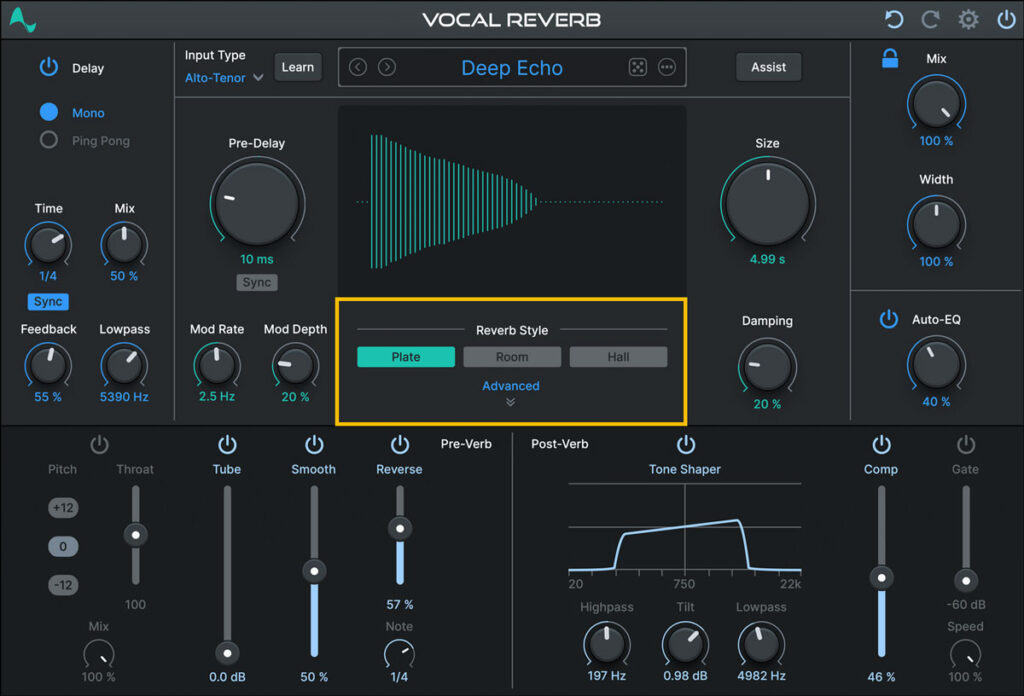
Task: Click the reverb decay waveform display
Action: pos(512,201)
